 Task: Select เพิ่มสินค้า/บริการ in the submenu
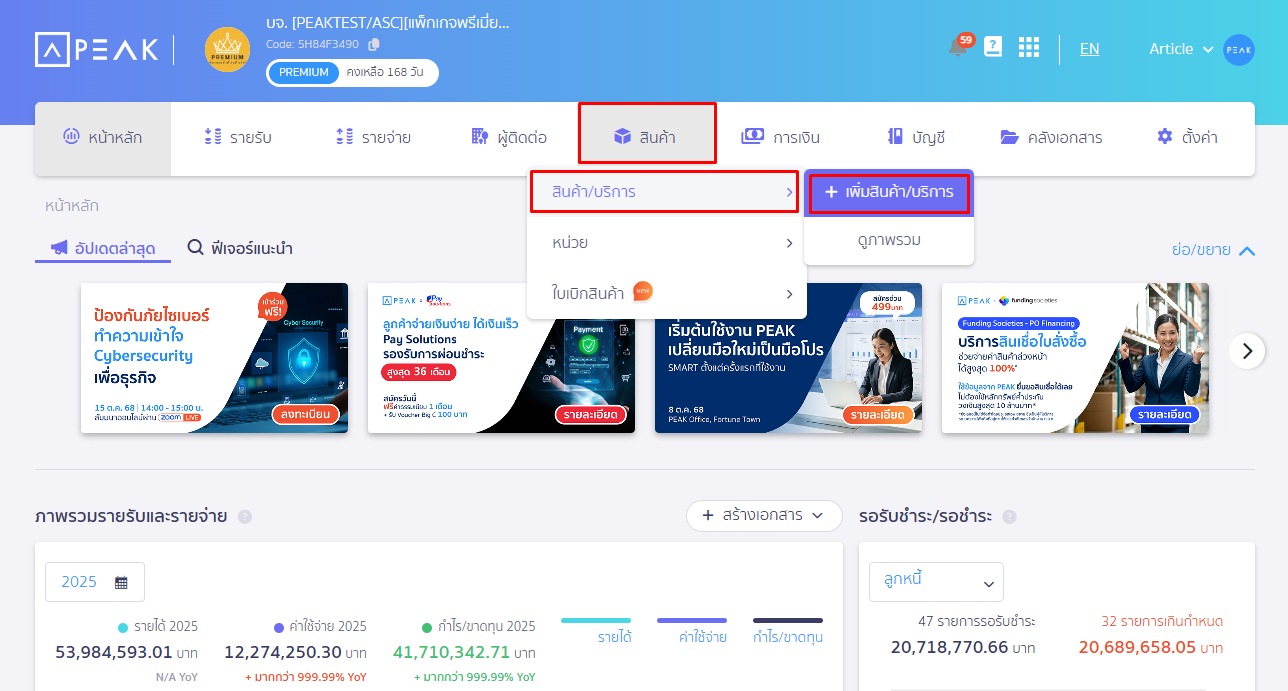tap(888, 191)
